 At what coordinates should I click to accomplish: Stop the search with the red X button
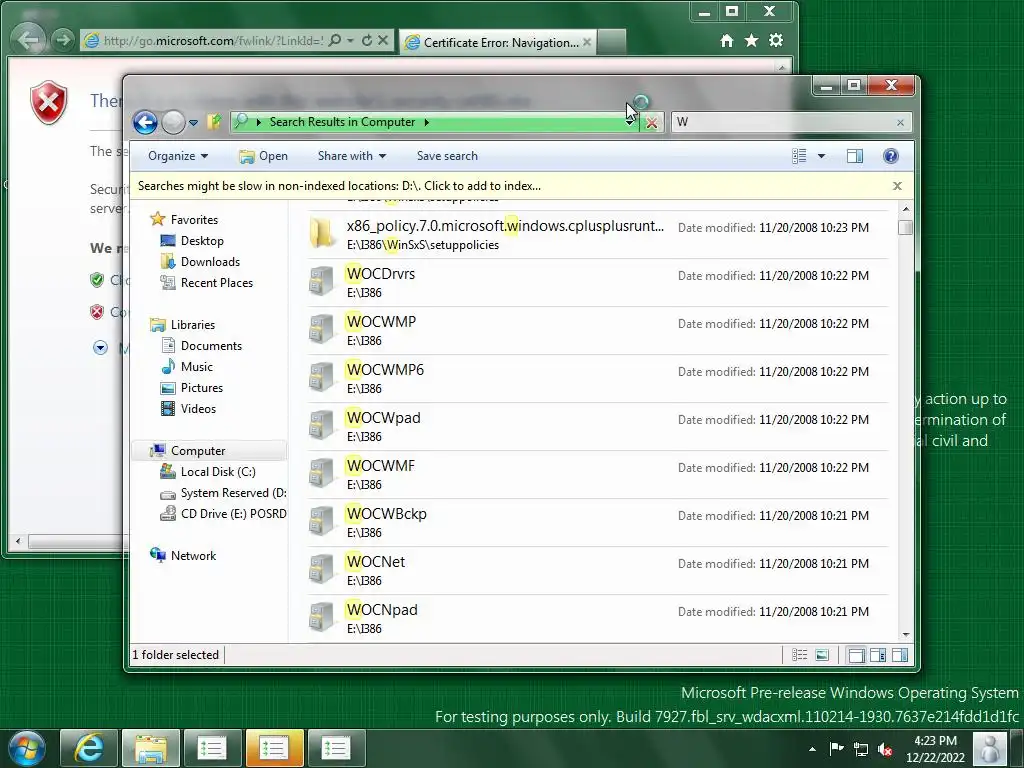click(x=651, y=123)
